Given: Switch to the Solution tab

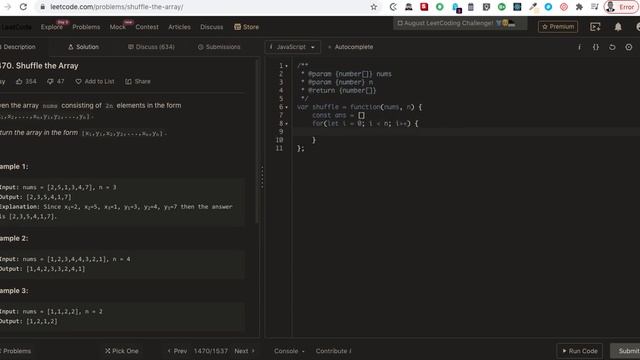Looking at the screenshot, I should point(83,47).
